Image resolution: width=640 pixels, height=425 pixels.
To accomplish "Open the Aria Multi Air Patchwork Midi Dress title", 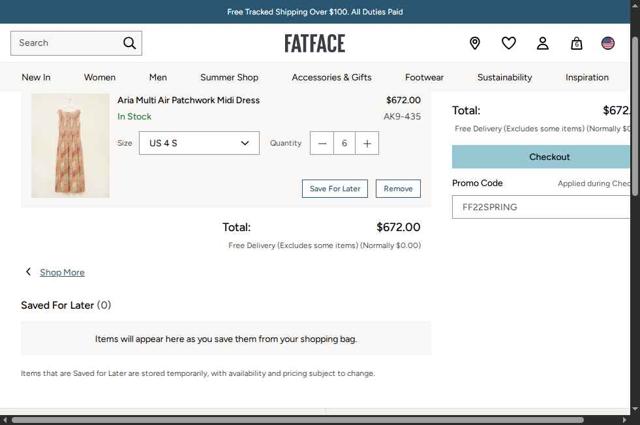I will click(x=188, y=100).
